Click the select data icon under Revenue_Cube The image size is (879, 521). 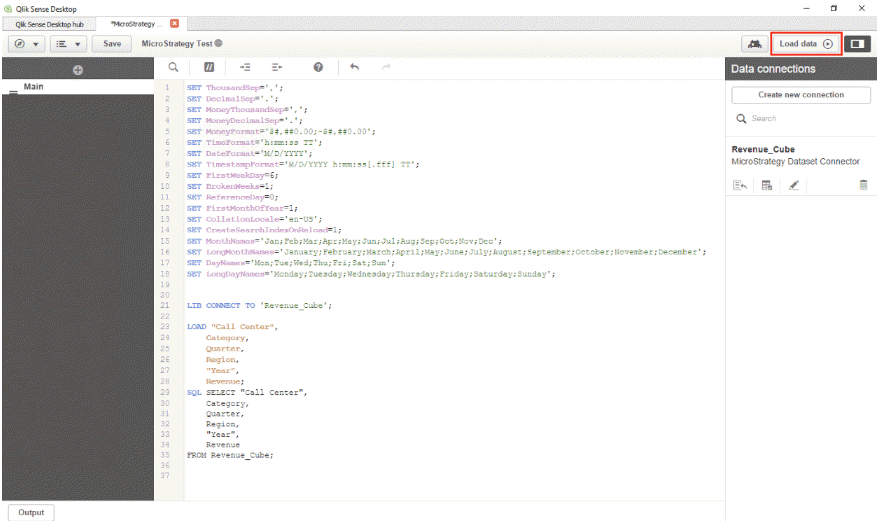click(766, 185)
